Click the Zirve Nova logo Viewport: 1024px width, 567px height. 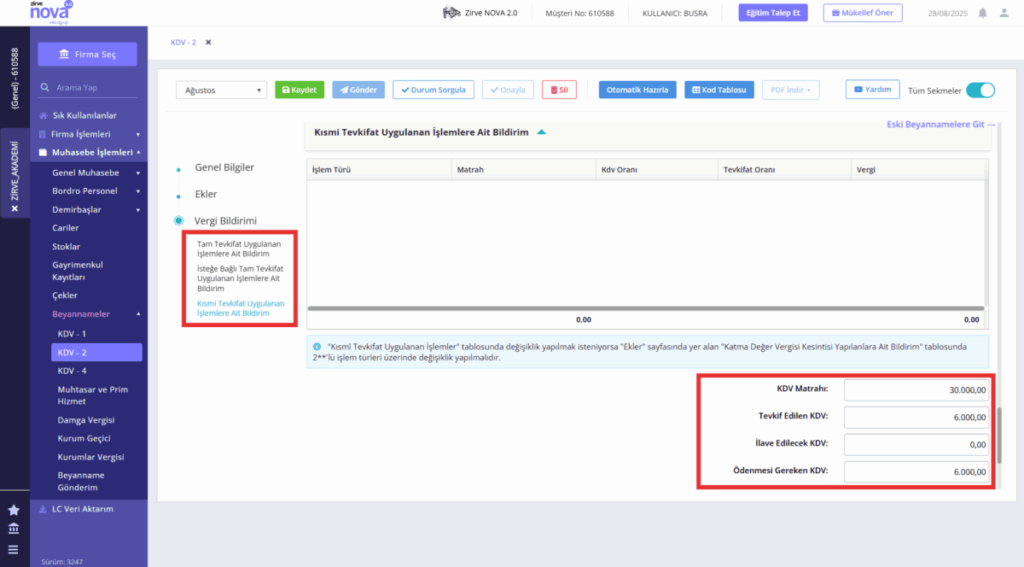[51, 12]
